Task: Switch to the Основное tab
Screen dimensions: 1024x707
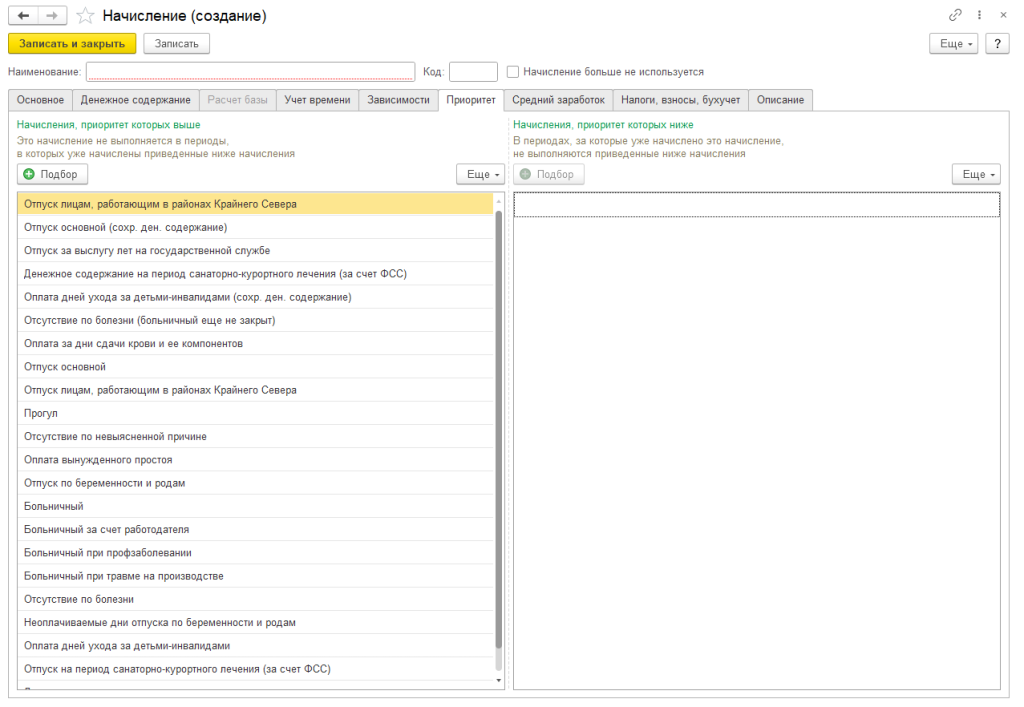Action: pyautogui.click(x=40, y=100)
